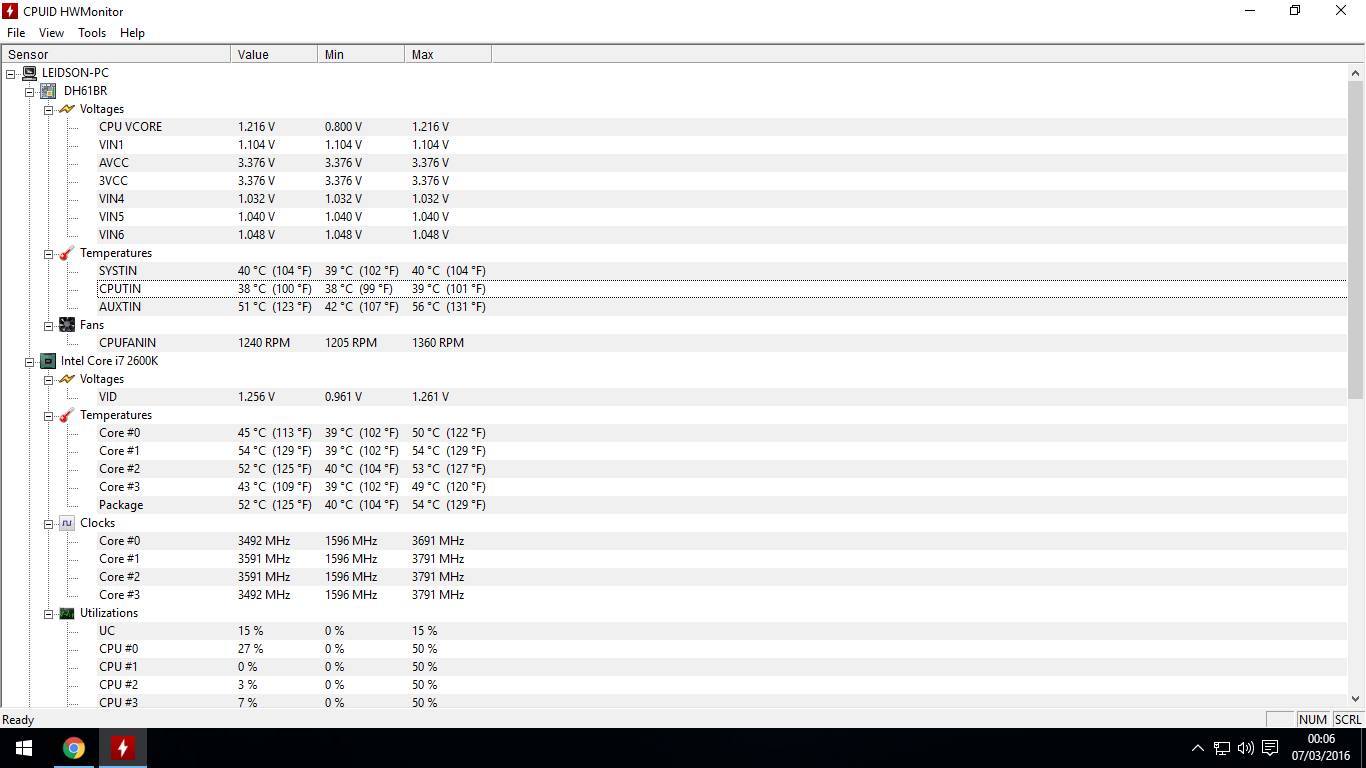This screenshot has height=768, width=1366.
Task: Open the Windows Start menu
Action: [24, 748]
